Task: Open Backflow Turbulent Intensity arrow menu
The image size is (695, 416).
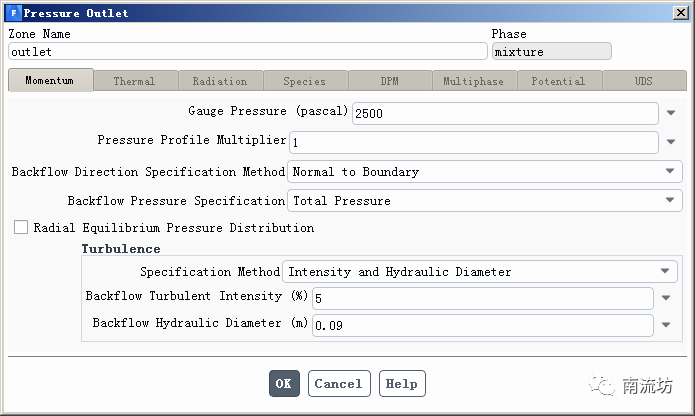Action: pos(665,297)
